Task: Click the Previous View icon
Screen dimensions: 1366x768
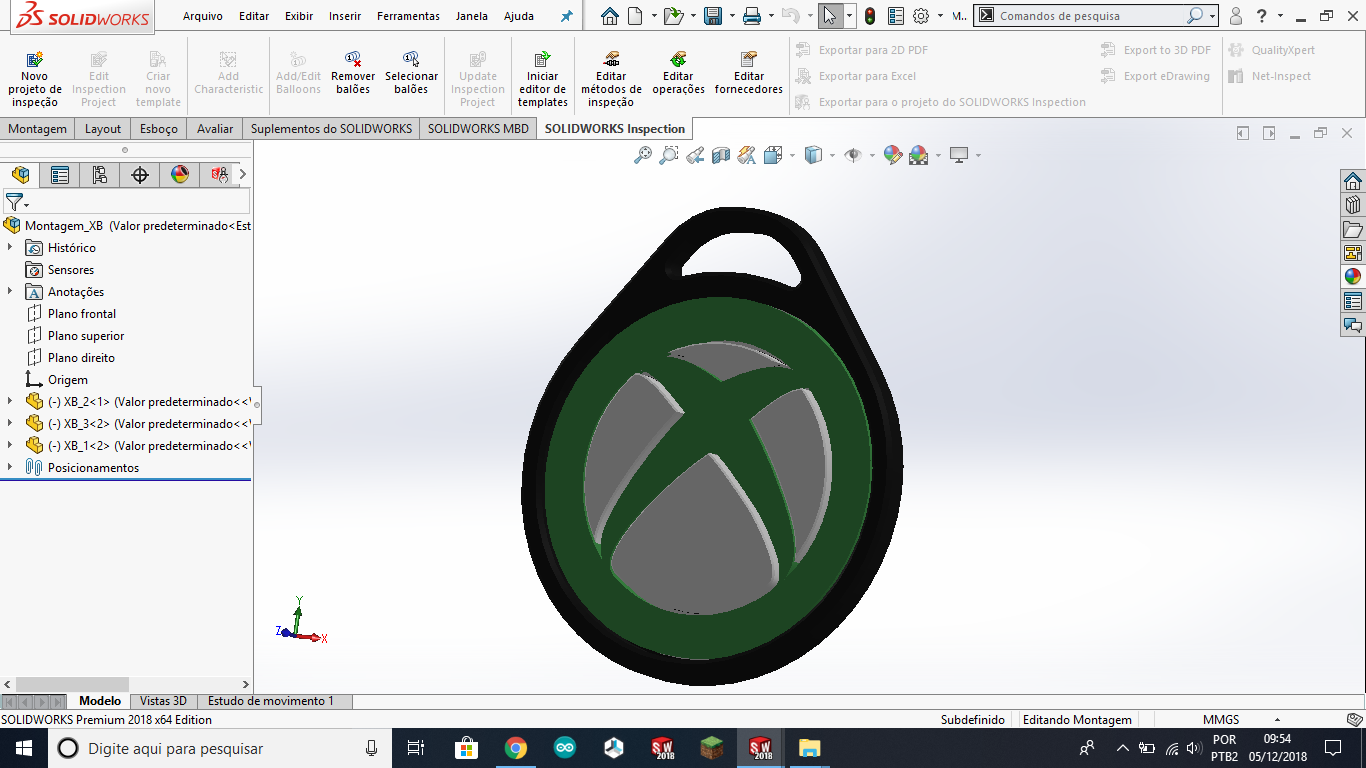Action: click(695, 155)
